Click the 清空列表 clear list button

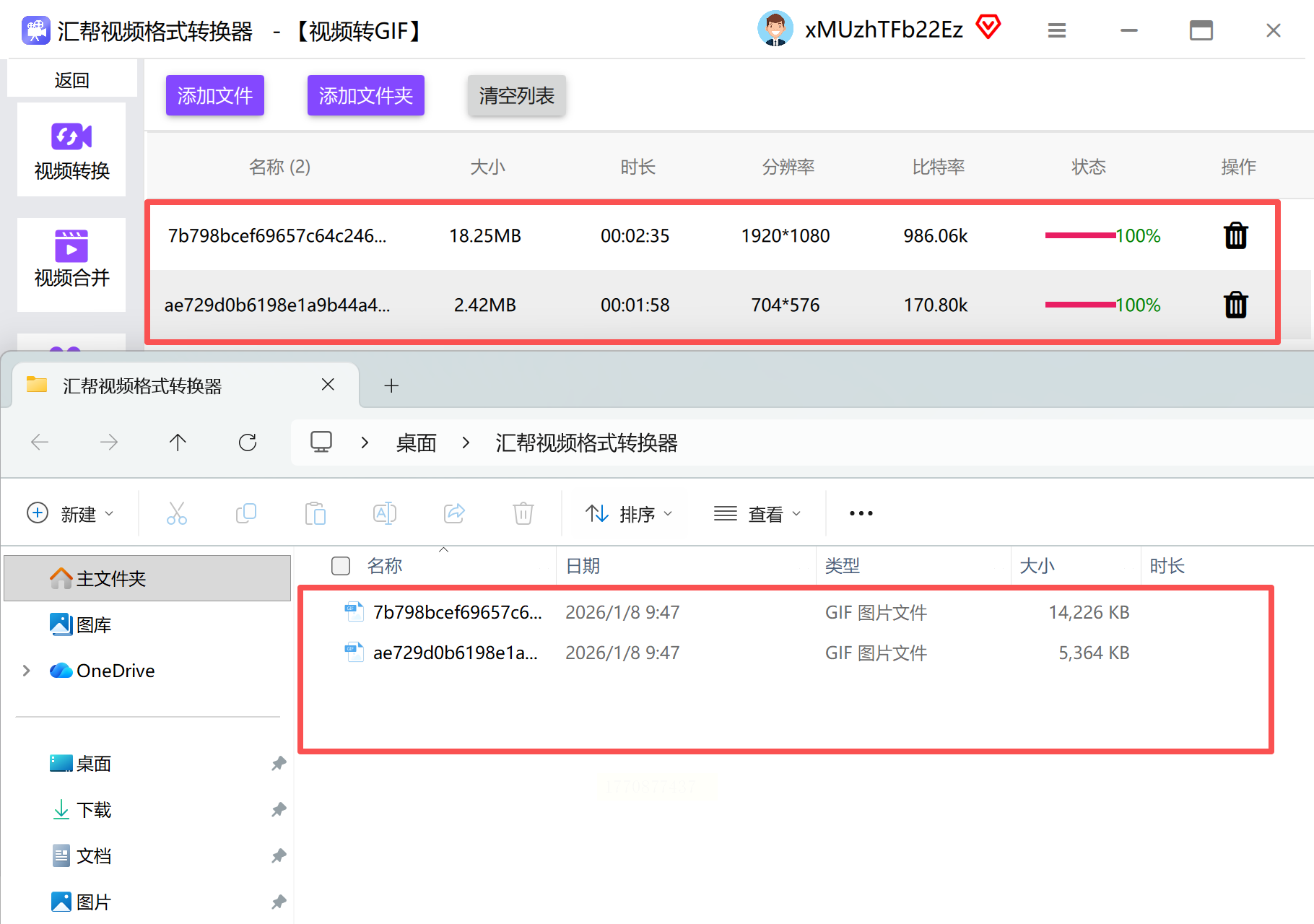coord(516,95)
